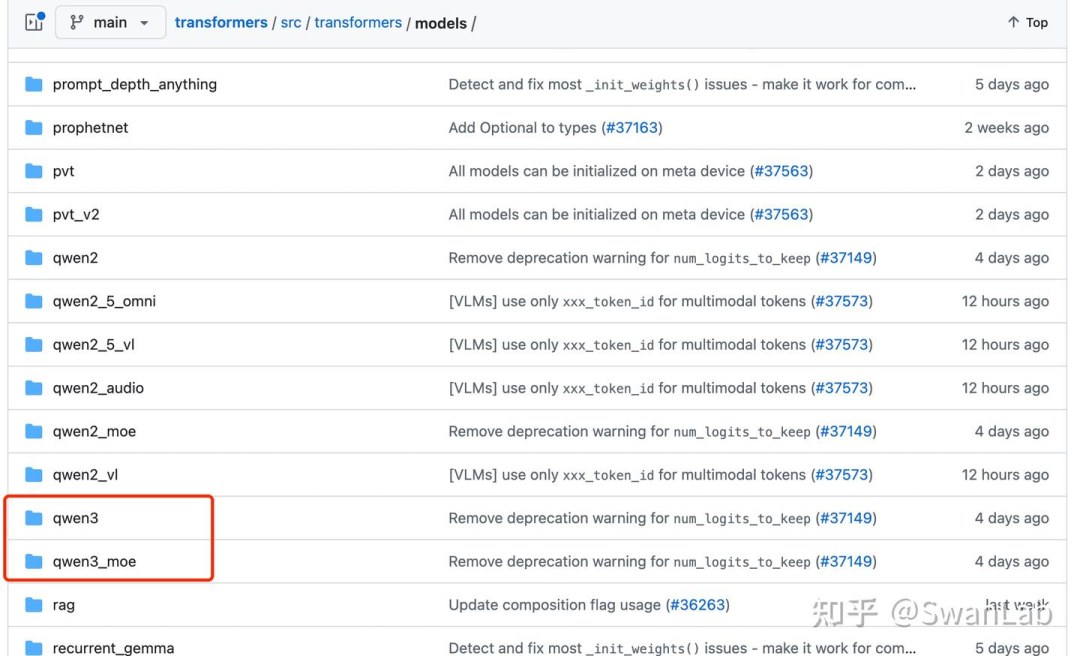Viewport: 1080px width, 656px height.
Task: Open the second transformers breadcrumb after src
Action: point(358,22)
